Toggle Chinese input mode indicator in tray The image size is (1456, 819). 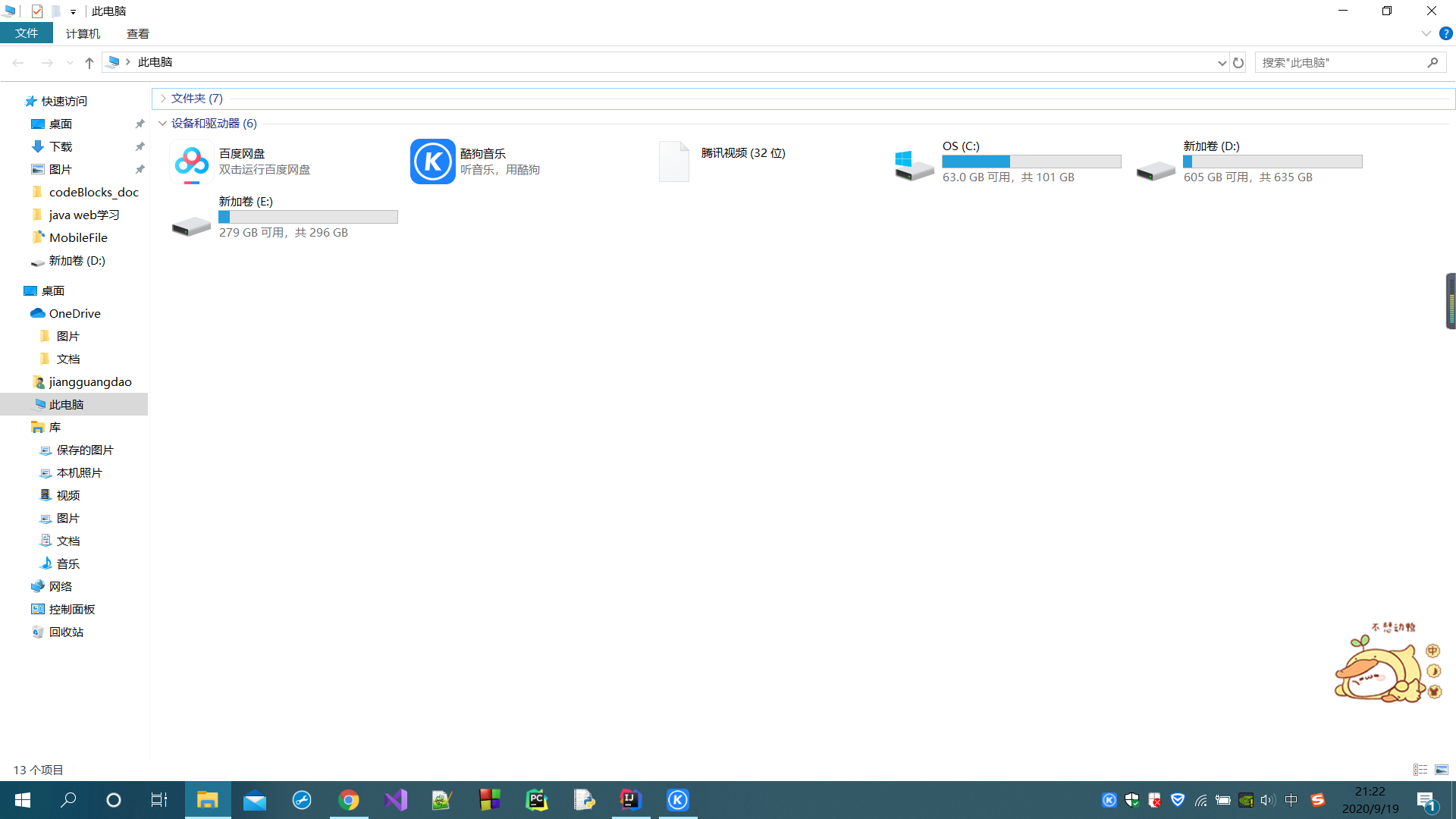tap(1291, 800)
